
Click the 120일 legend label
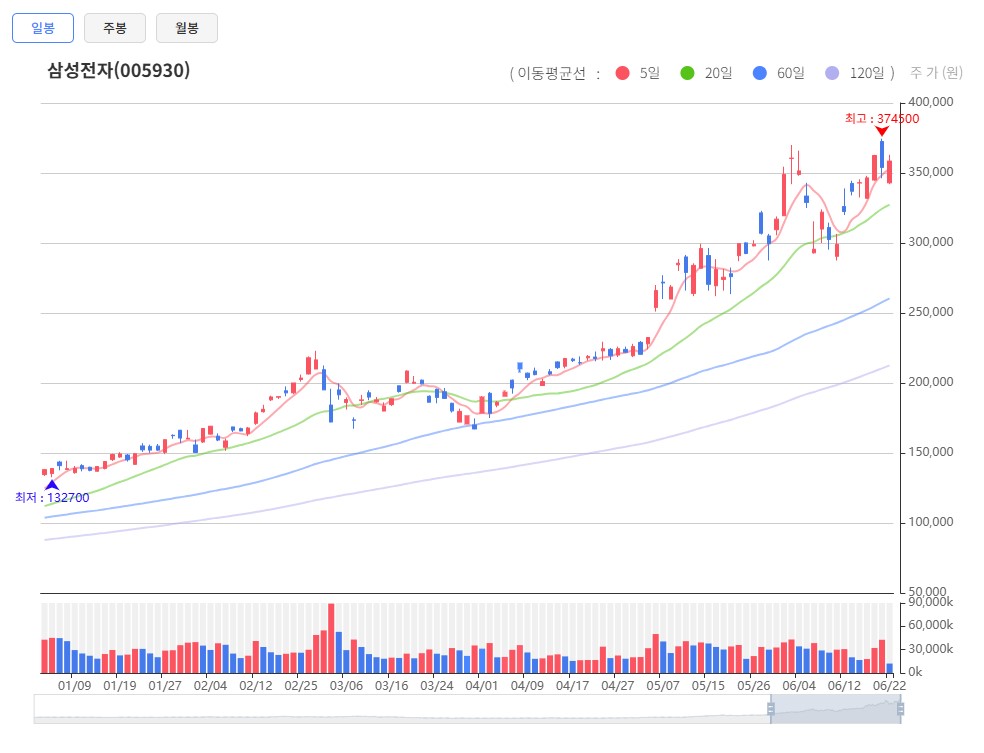(867, 73)
